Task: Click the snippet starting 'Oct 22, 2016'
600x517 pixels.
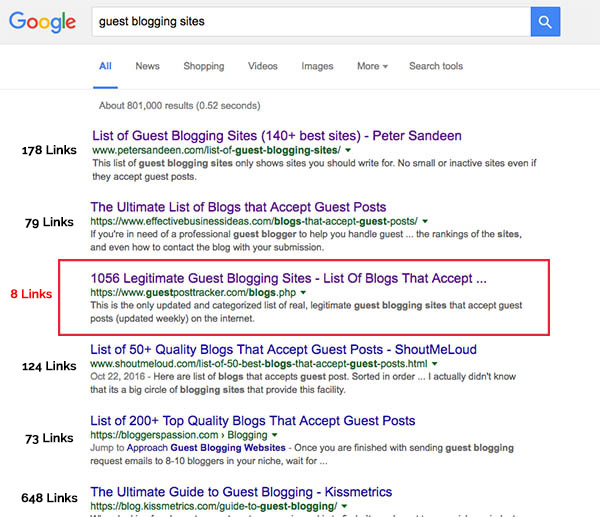Action: (x=303, y=383)
